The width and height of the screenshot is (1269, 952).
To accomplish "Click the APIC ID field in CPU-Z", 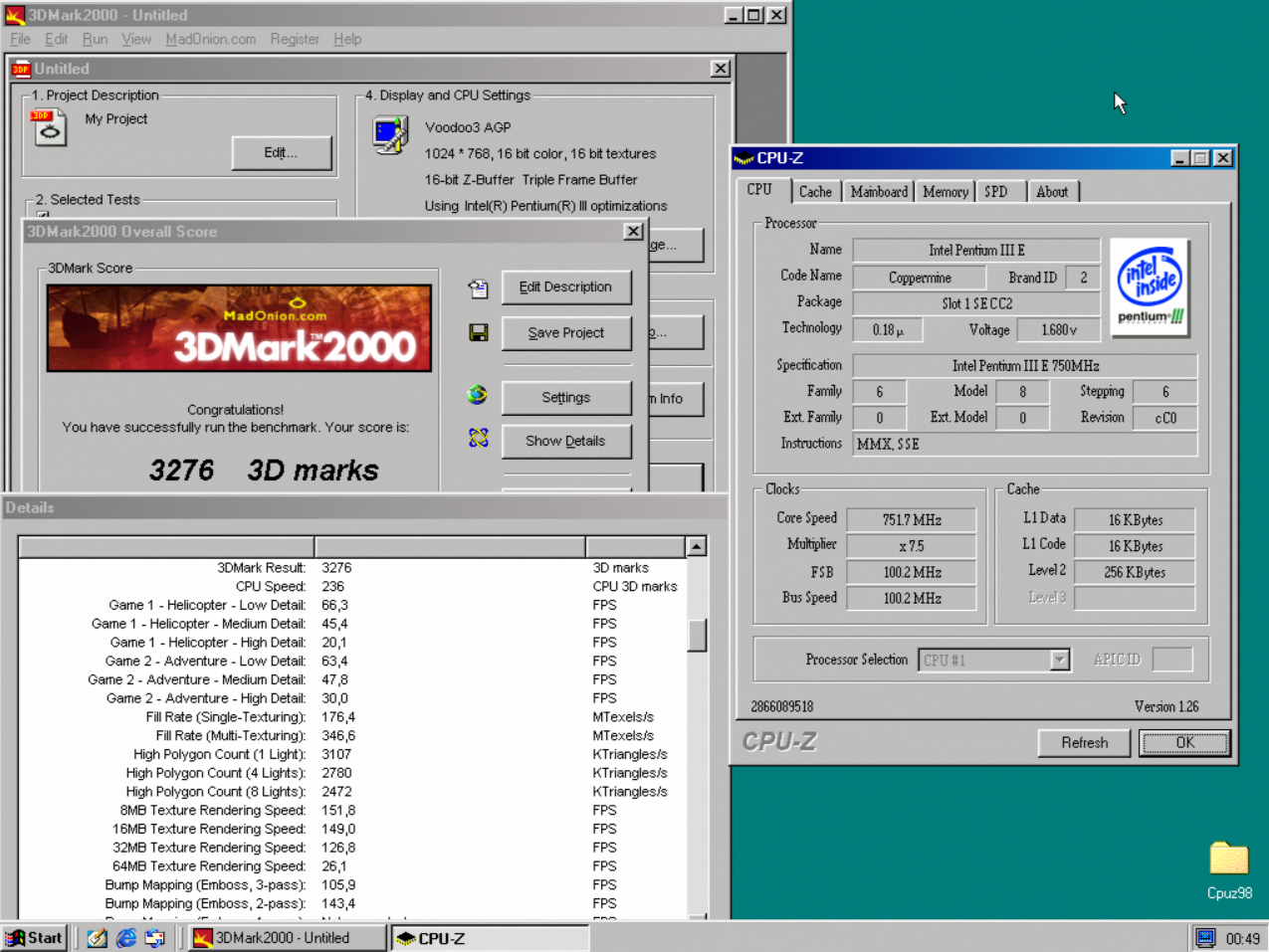I will click(x=1171, y=659).
